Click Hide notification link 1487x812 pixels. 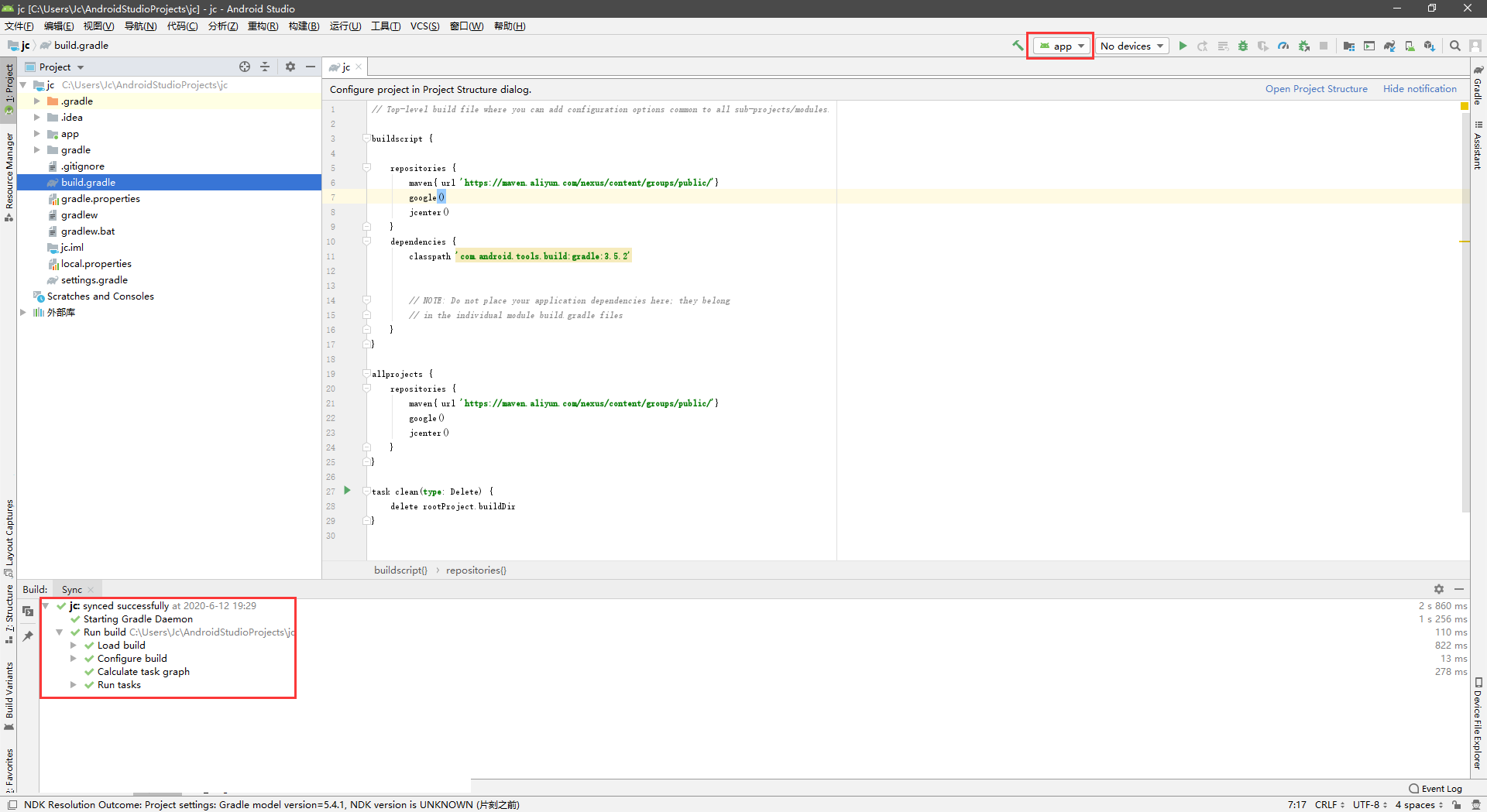click(1420, 89)
